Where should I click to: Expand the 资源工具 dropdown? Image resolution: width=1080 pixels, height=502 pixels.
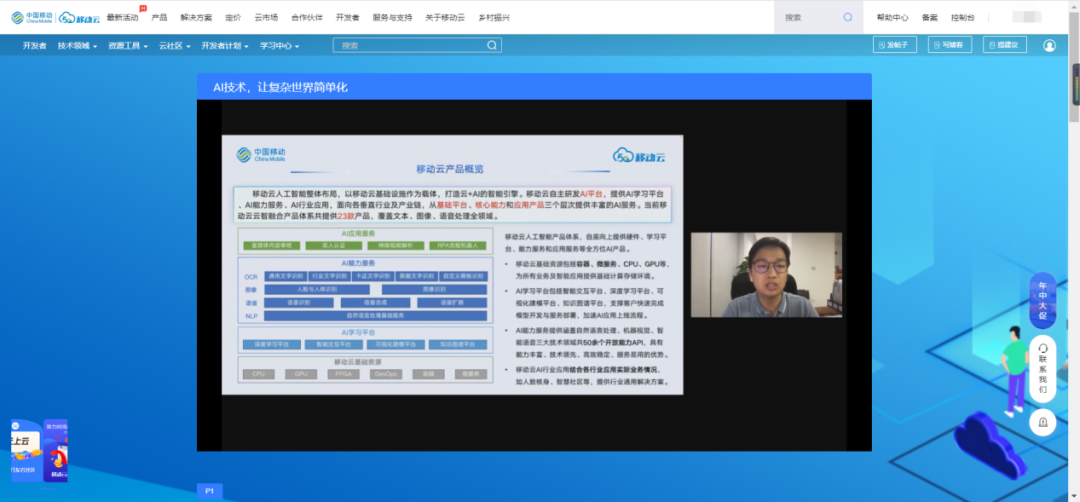pyautogui.click(x=128, y=45)
